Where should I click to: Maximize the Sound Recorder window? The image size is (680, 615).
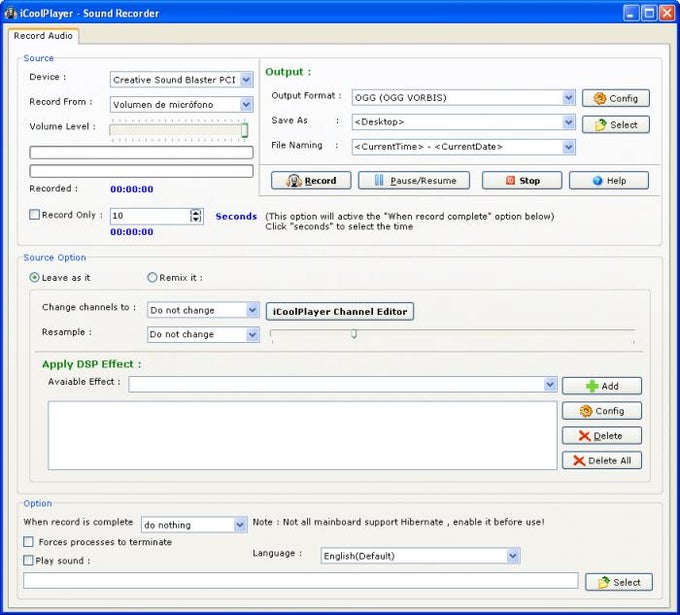pyautogui.click(x=649, y=13)
